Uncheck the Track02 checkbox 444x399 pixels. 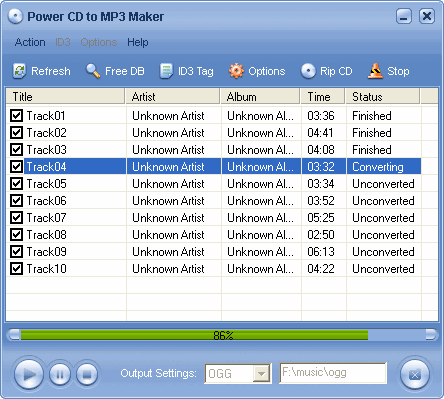16,133
